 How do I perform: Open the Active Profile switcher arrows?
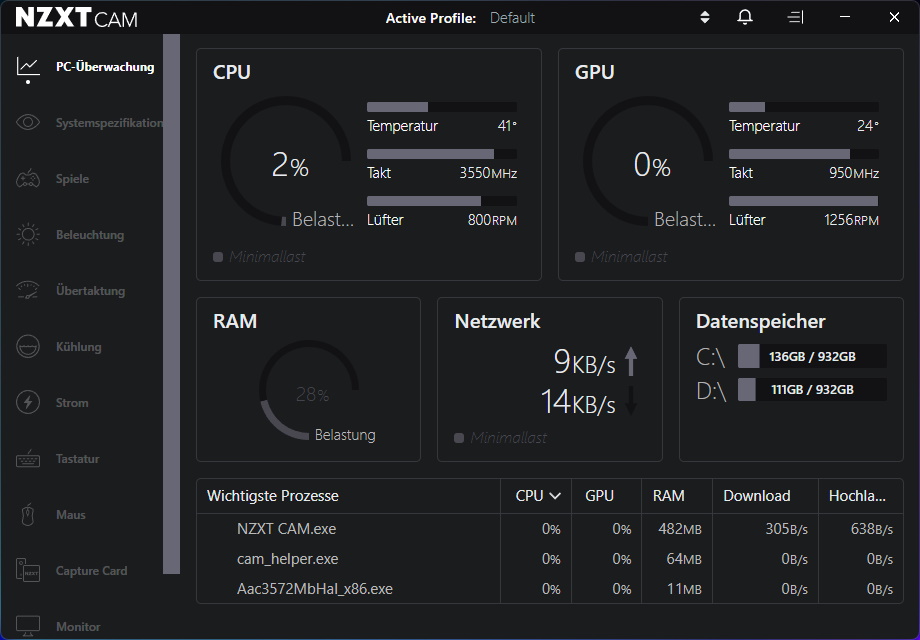point(705,17)
